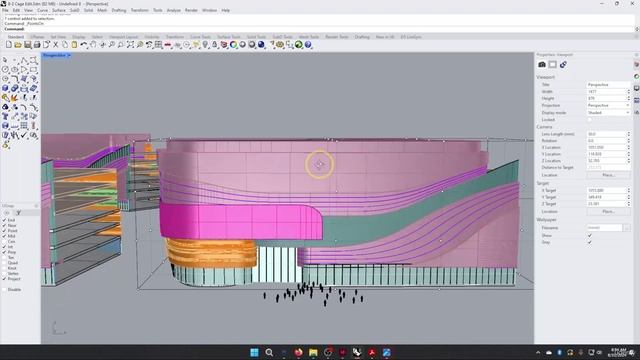
Task: Click the blue render sphere icon
Action: [261, 44]
